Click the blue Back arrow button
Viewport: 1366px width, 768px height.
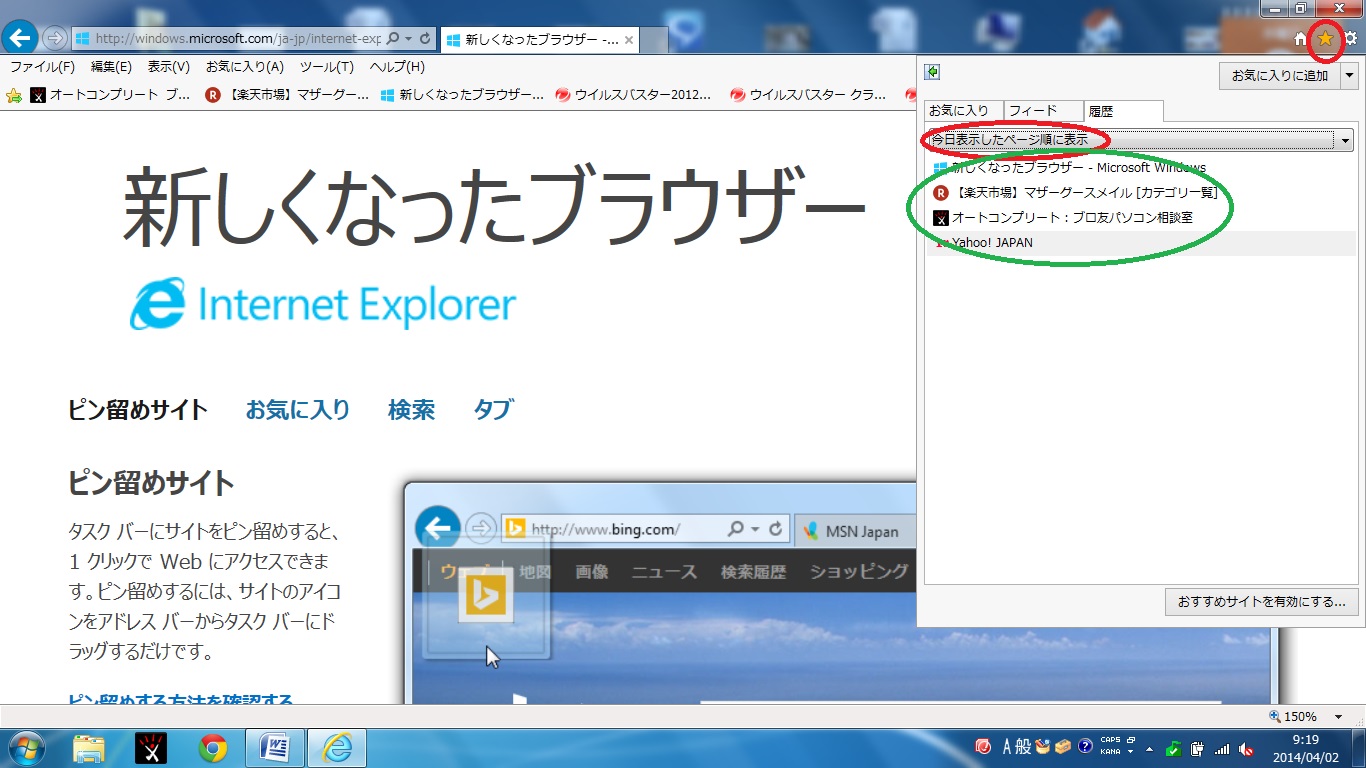[x=21, y=38]
